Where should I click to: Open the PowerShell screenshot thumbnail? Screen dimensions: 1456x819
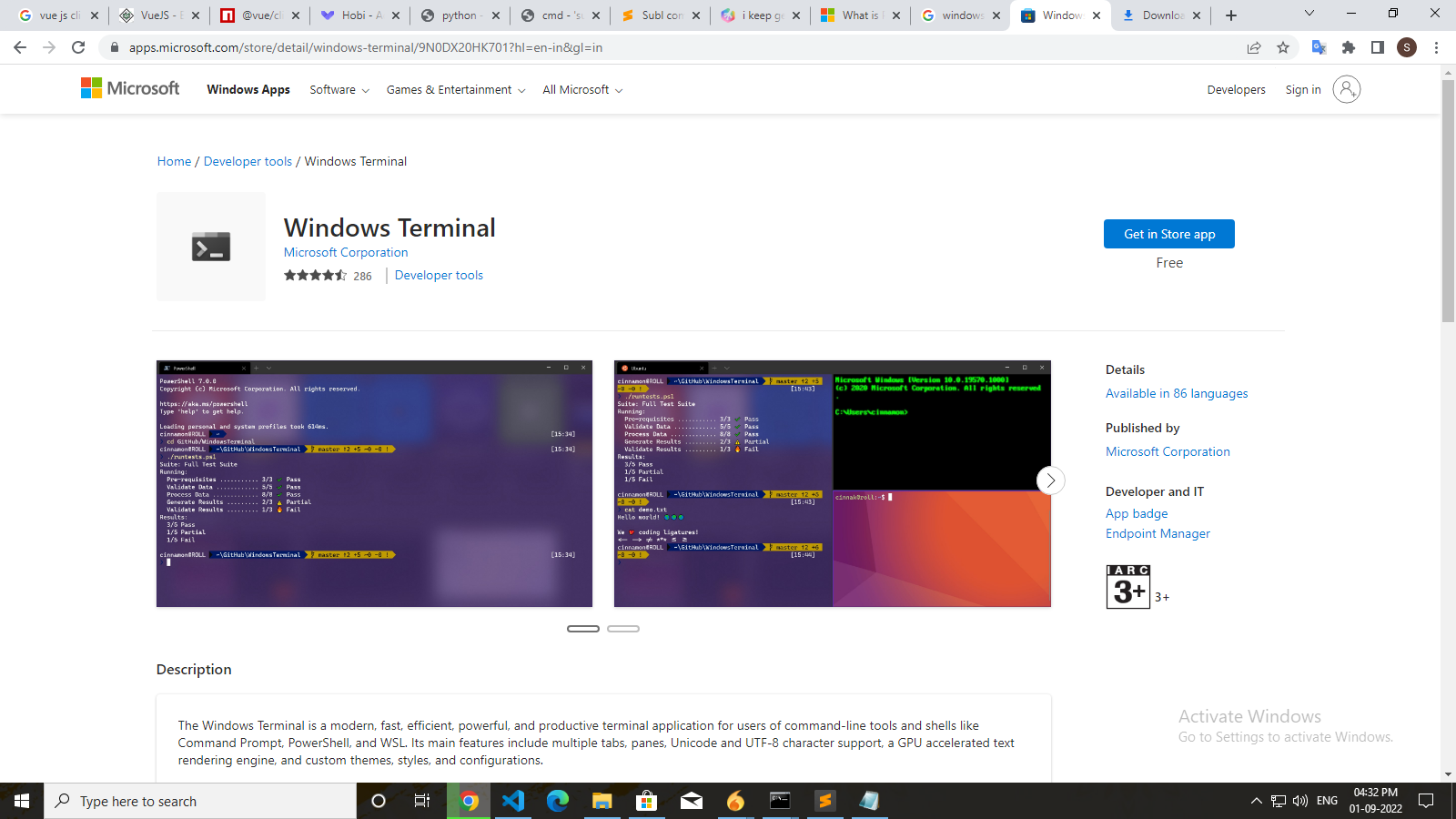click(374, 483)
